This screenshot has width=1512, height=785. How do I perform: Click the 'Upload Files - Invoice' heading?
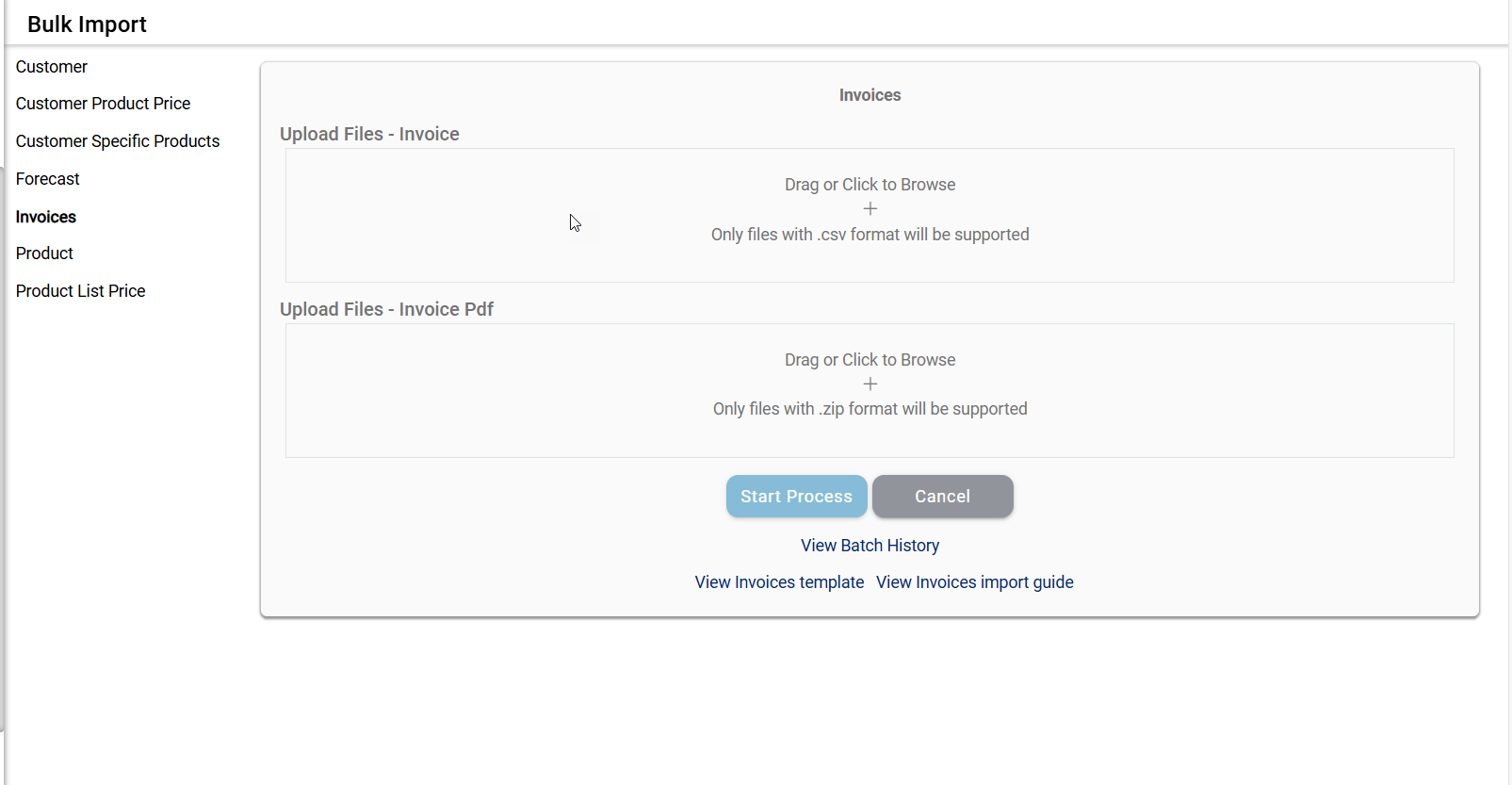click(369, 134)
